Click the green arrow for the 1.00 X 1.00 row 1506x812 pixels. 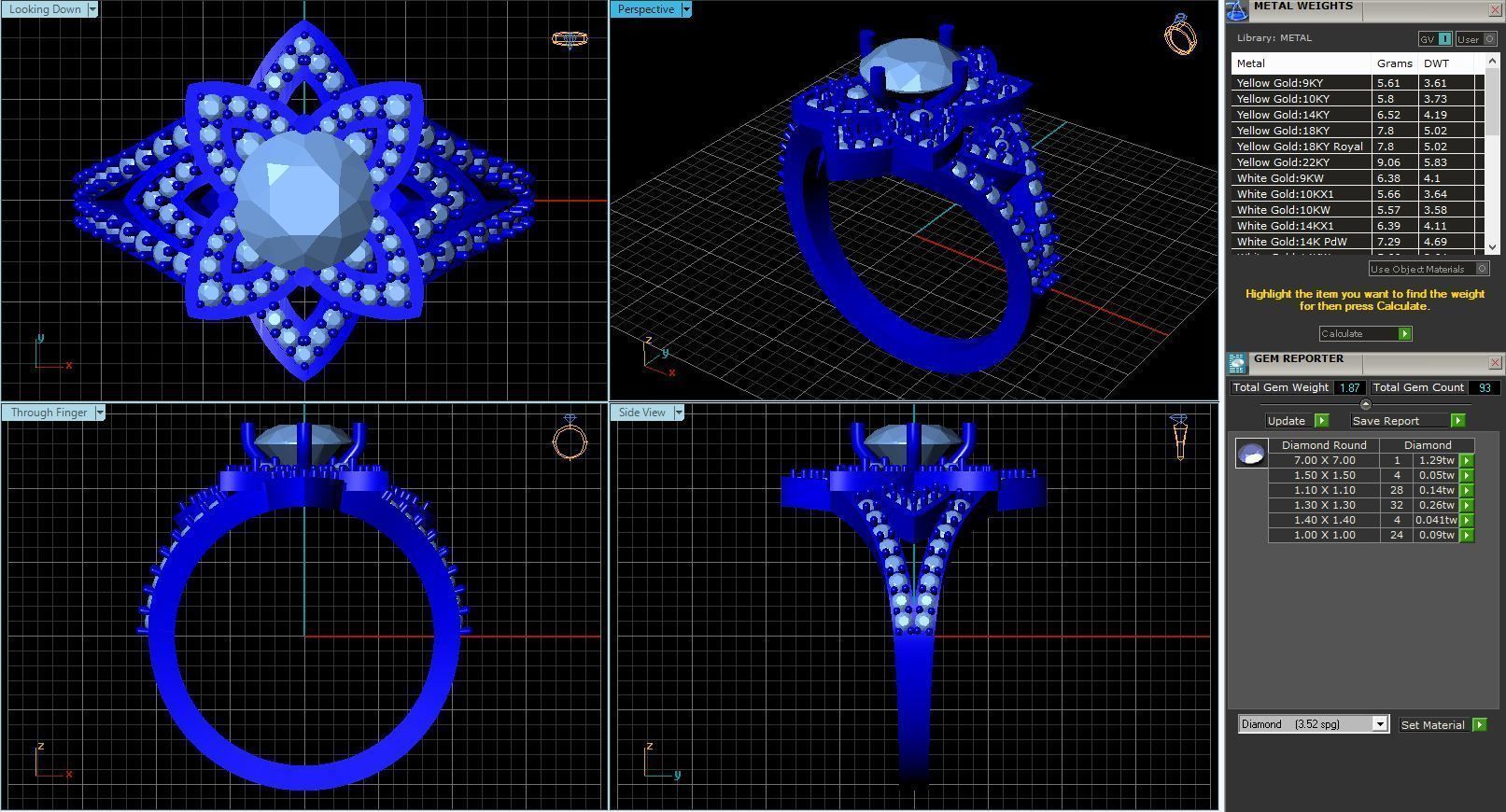tap(1467, 535)
